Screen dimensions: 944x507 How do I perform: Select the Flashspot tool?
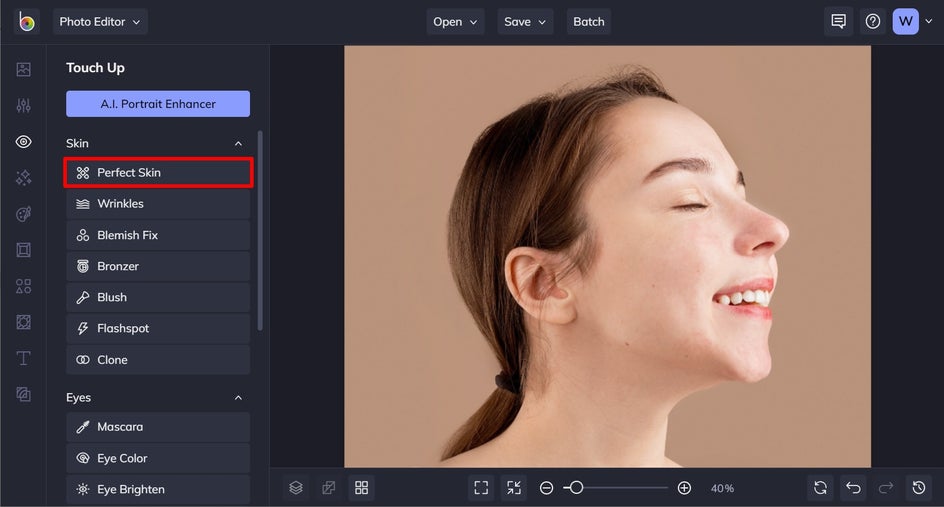tap(158, 328)
